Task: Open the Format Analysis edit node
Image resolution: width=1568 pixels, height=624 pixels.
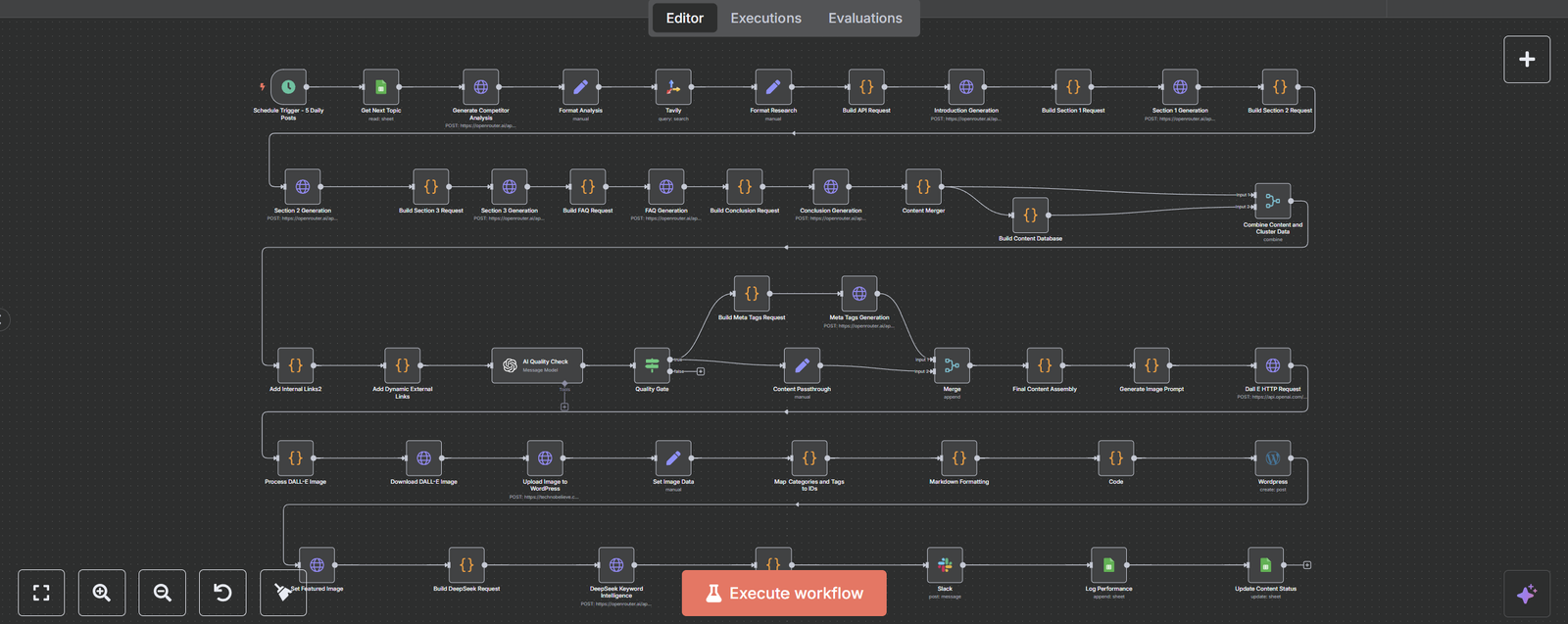Action: (x=580, y=87)
